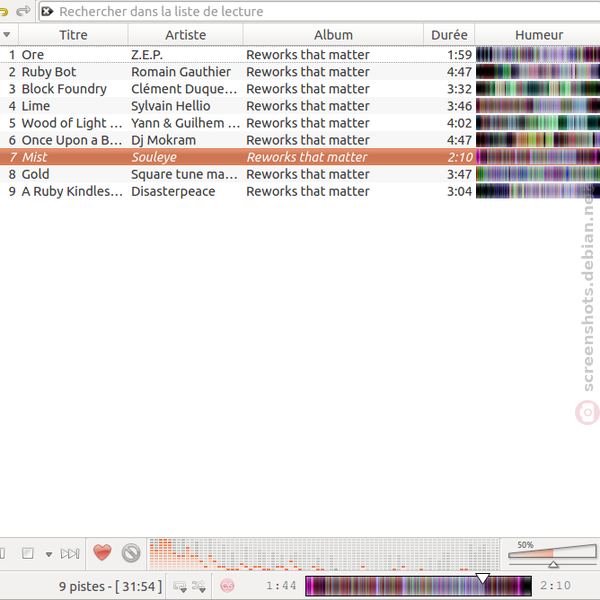This screenshot has height=600, width=600.
Task: Click the 50% volume slider
Action: [x=553, y=554]
